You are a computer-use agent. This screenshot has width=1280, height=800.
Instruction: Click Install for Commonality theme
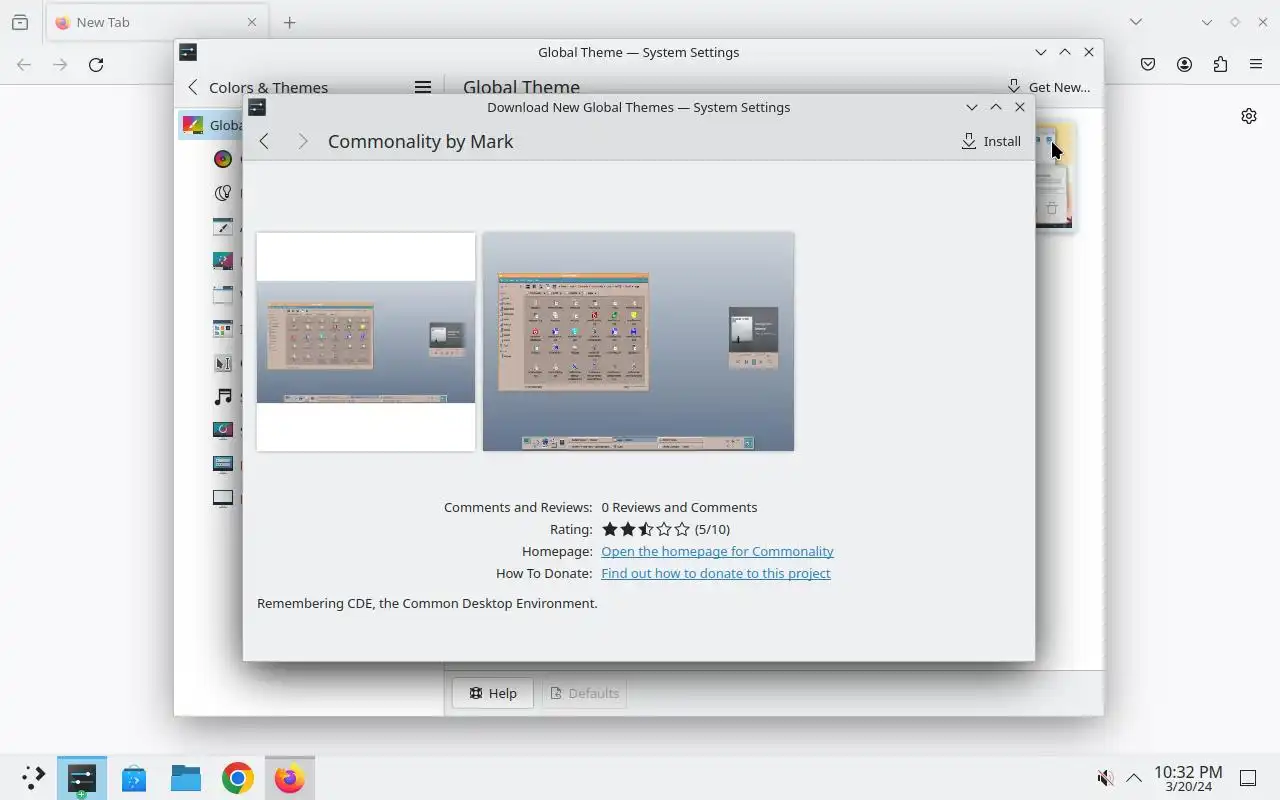coord(991,141)
